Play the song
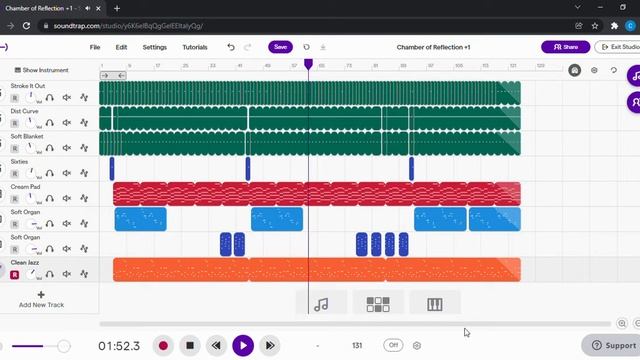This screenshot has height=360, width=640. coord(243,346)
